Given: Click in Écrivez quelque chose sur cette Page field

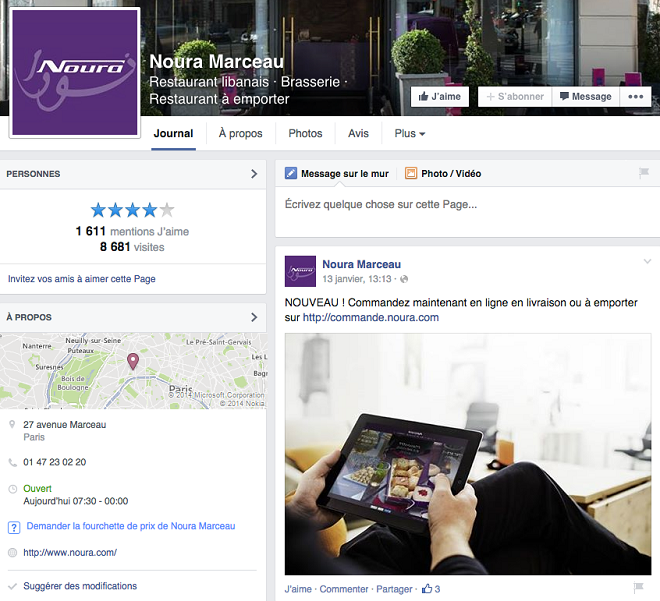Looking at the screenshot, I should (467, 212).
